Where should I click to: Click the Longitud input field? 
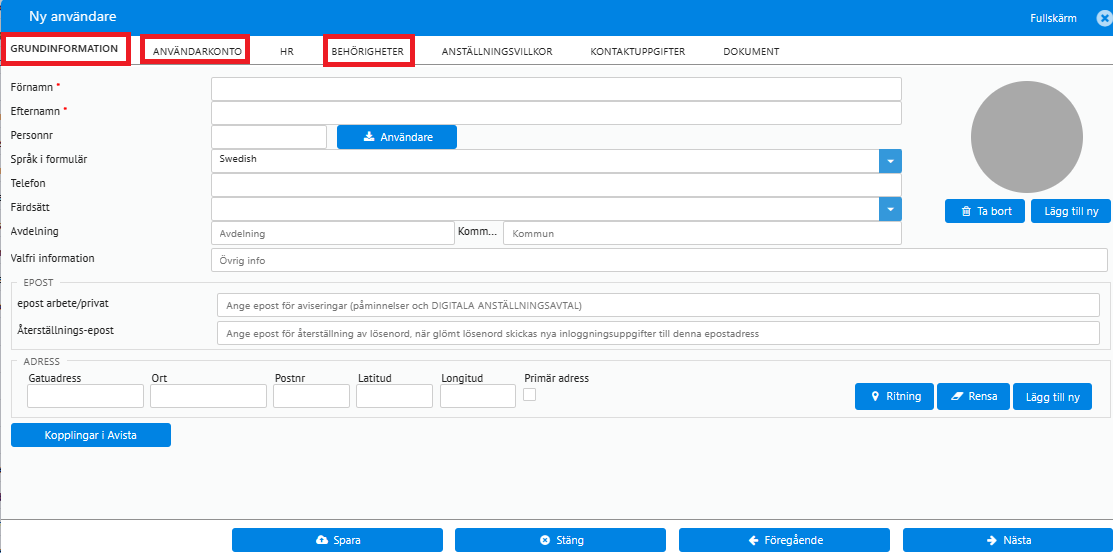[478, 396]
